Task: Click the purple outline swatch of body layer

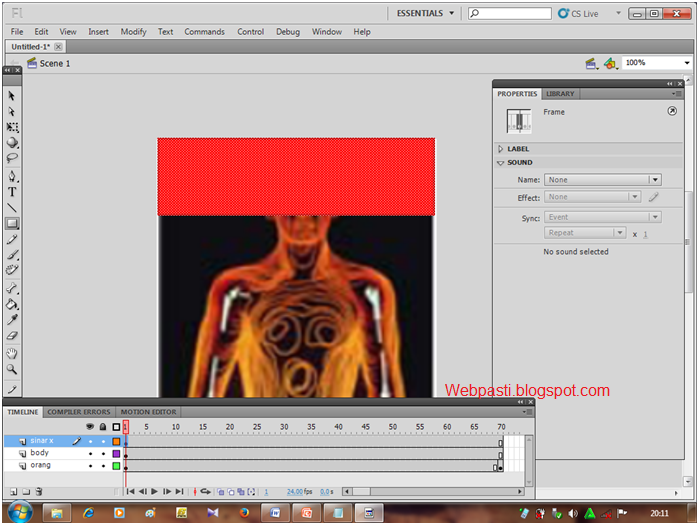Action: (116, 454)
